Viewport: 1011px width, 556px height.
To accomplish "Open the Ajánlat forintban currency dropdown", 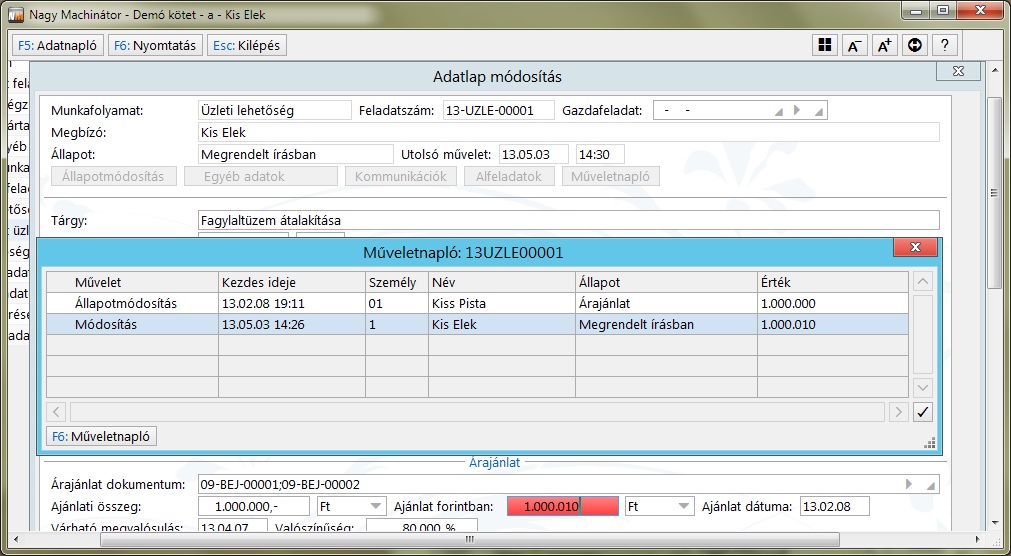I will point(684,506).
